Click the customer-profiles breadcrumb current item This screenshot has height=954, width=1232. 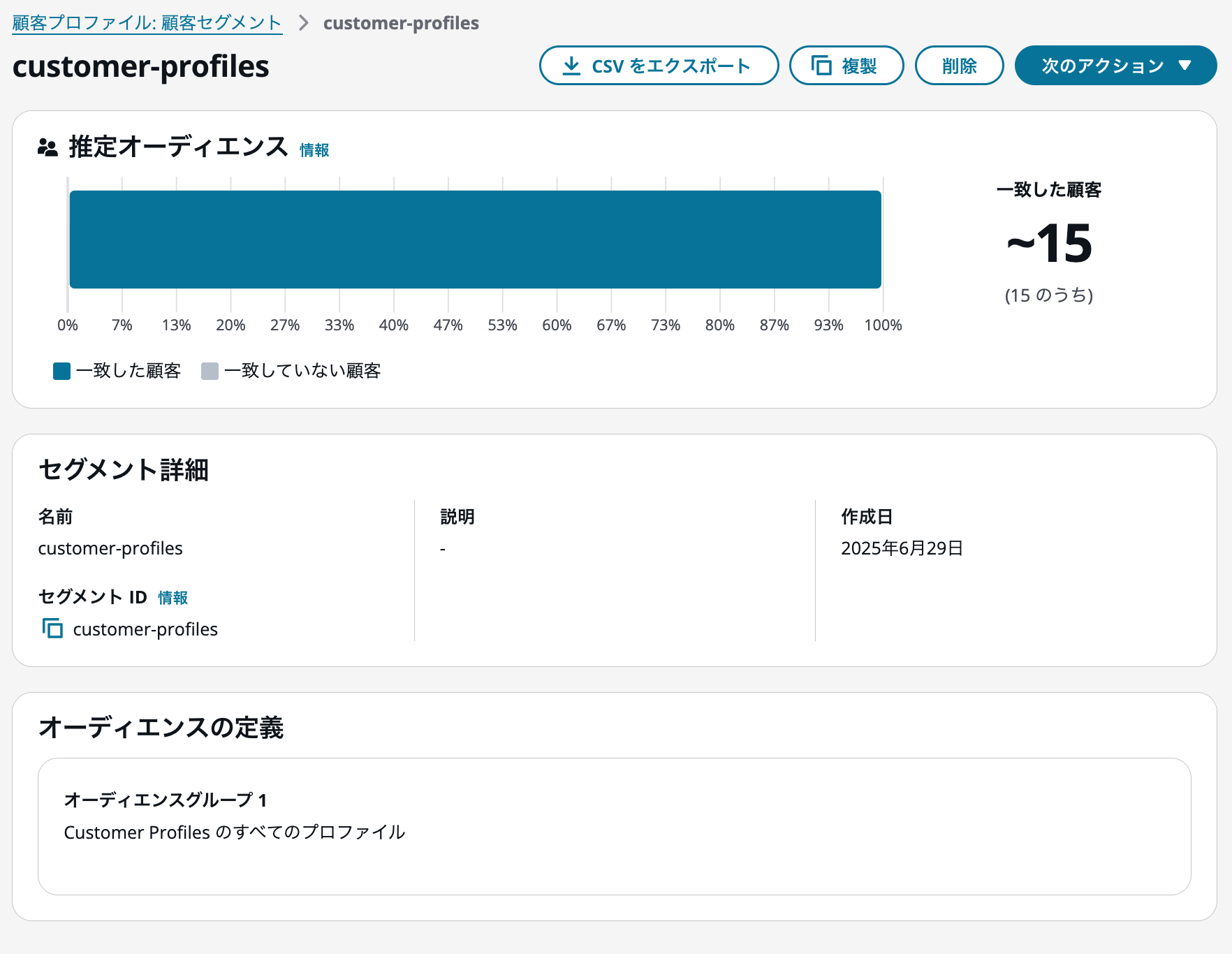[x=401, y=23]
